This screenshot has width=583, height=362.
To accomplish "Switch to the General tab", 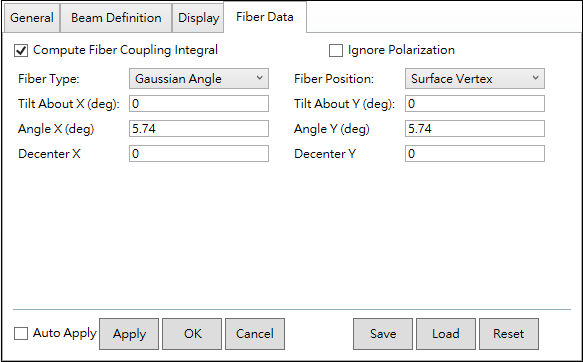I will click(32, 18).
